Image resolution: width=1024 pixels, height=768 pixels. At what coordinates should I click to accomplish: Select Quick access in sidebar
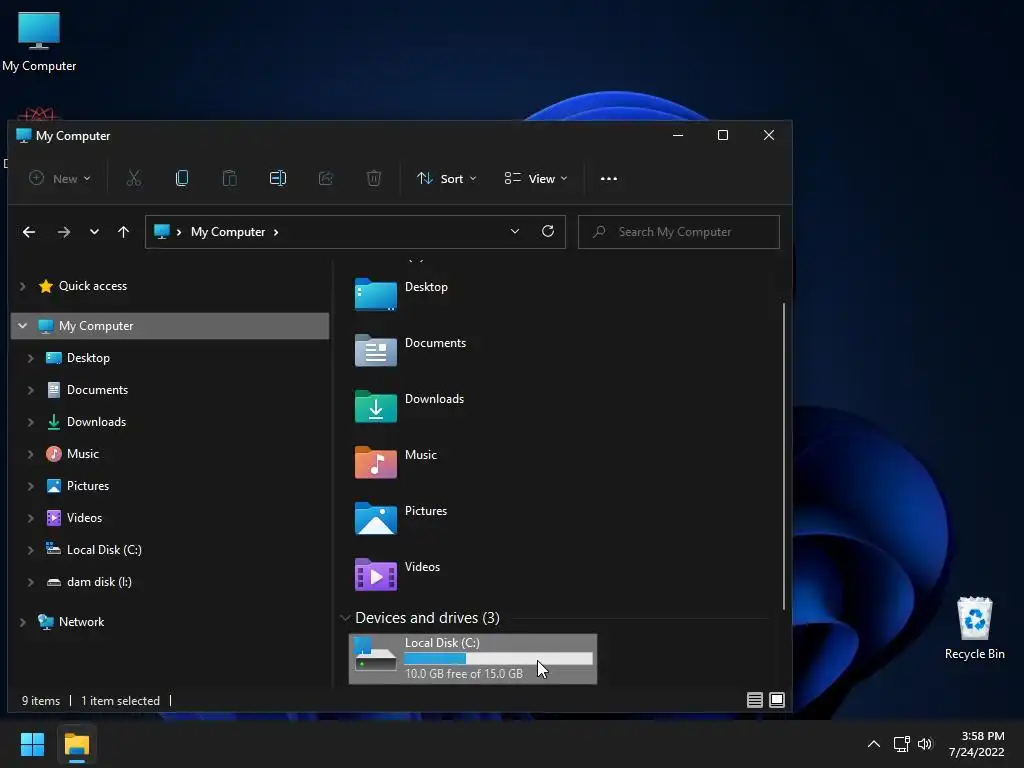click(93, 286)
